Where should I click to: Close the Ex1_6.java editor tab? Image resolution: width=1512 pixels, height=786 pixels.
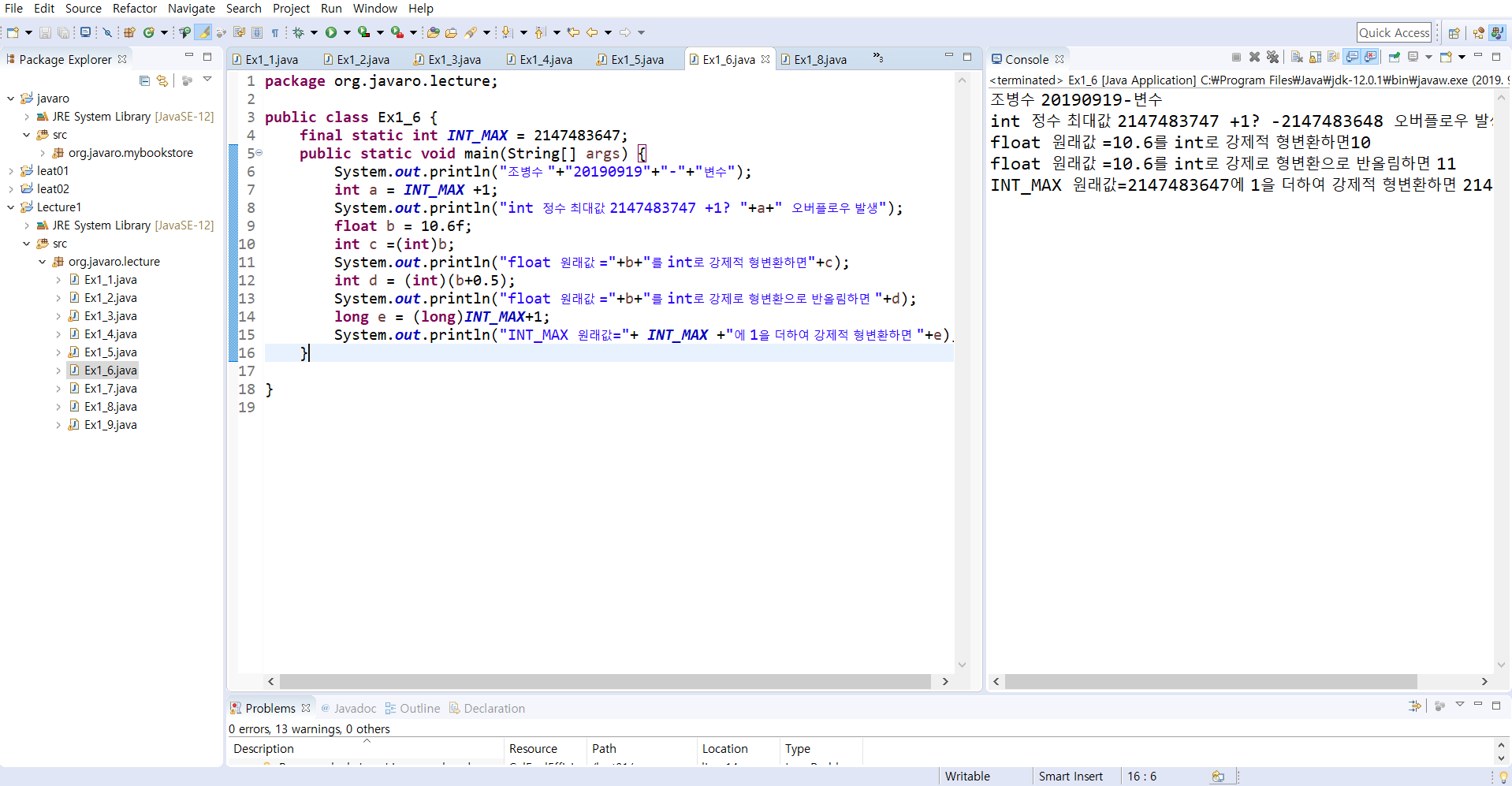[765, 59]
